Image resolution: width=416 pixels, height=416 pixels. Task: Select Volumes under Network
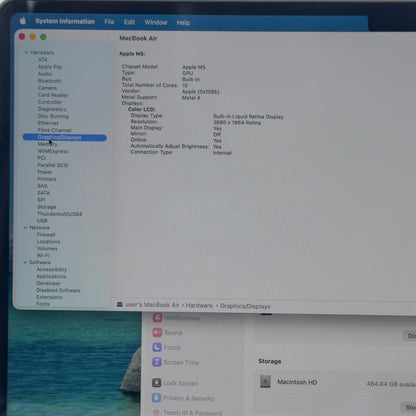click(47, 249)
